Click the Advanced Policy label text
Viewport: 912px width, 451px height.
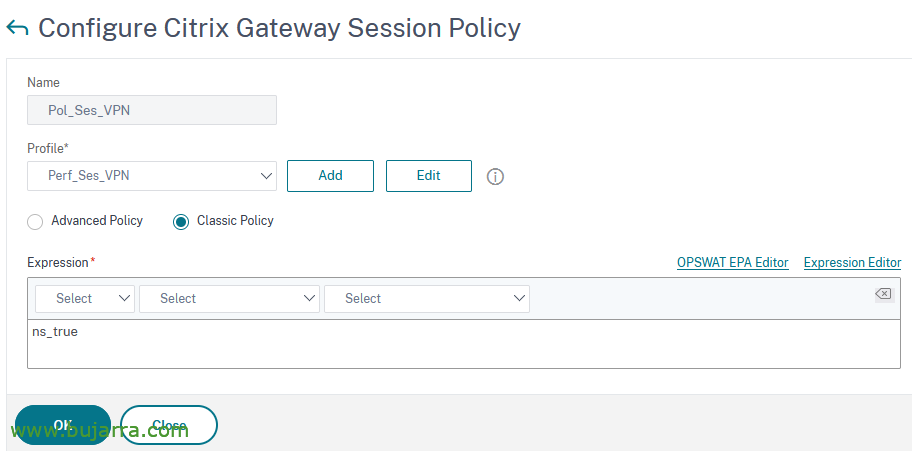[x=97, y=221]
